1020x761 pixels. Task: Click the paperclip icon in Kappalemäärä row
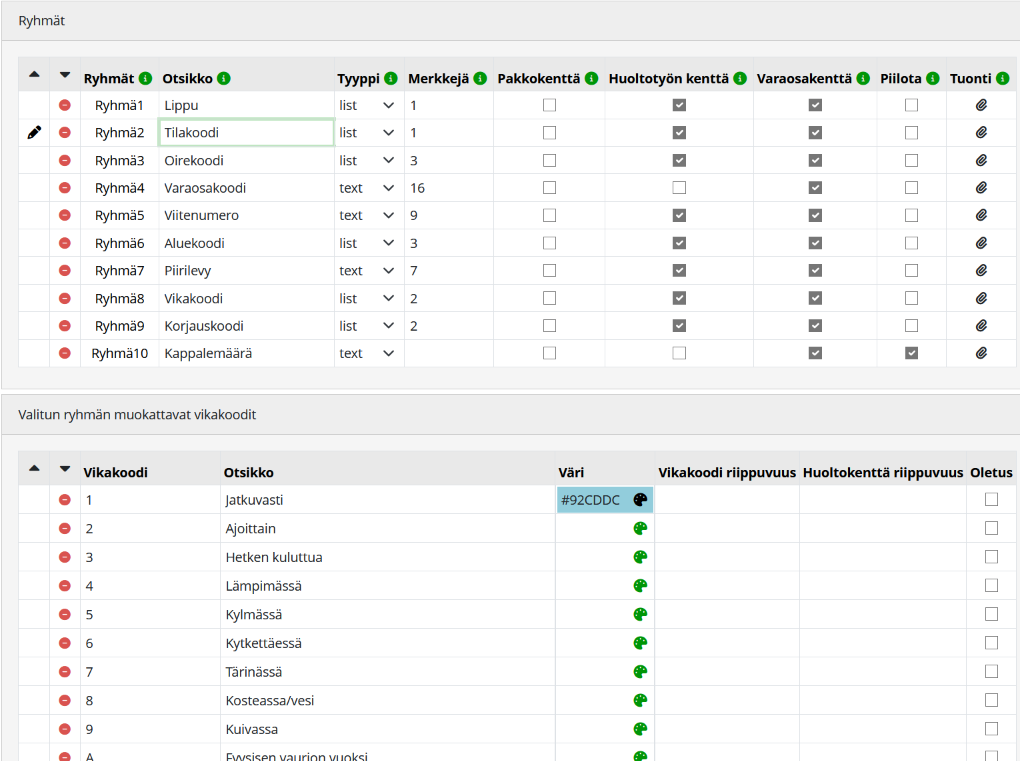click(981, 353)
